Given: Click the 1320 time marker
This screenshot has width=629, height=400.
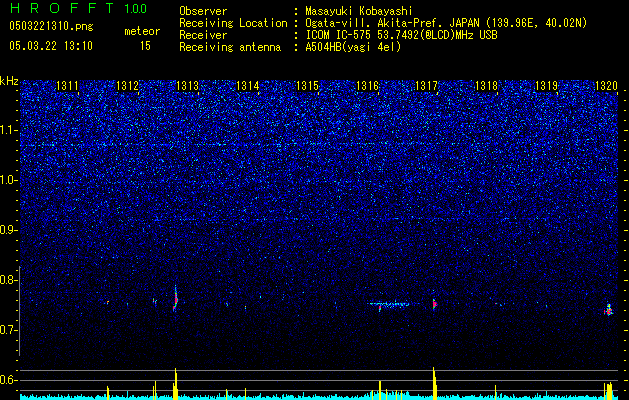Looking at the screenshot, I should 606,86.
